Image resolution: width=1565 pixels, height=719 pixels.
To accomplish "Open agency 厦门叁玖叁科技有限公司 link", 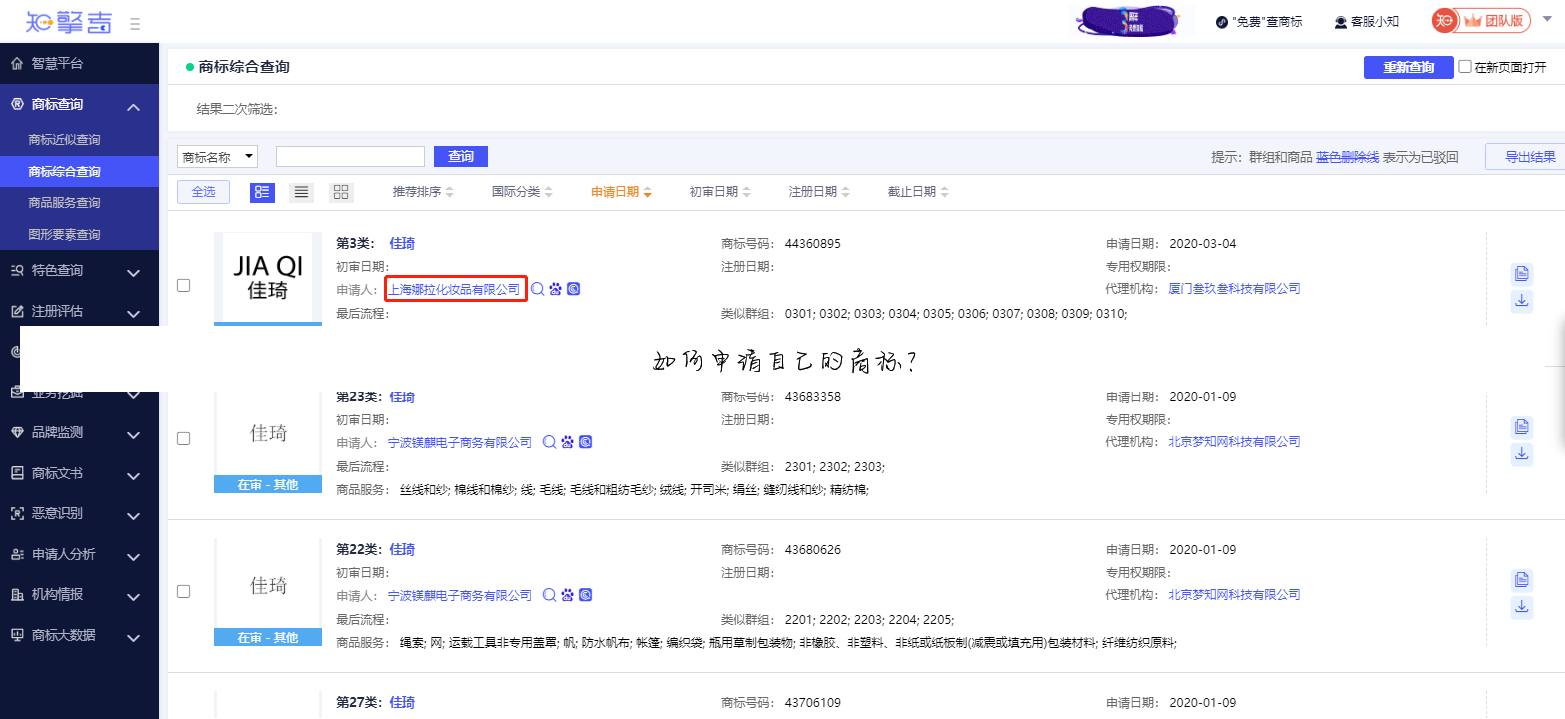I will (x=1235, y=289).
